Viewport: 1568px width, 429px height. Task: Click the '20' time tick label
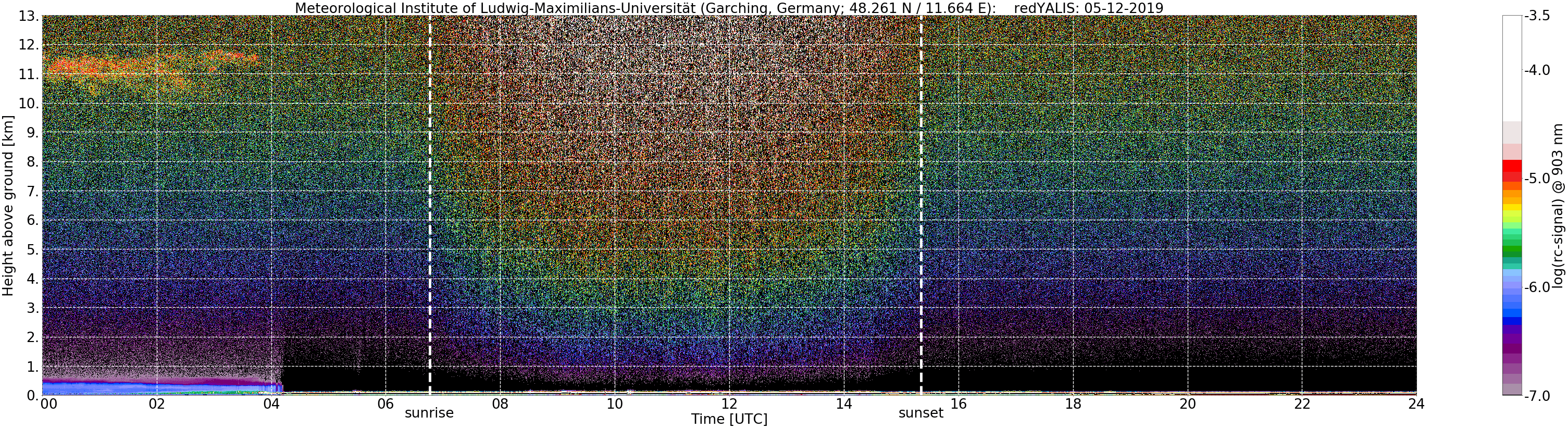(x=1188, y=404)
